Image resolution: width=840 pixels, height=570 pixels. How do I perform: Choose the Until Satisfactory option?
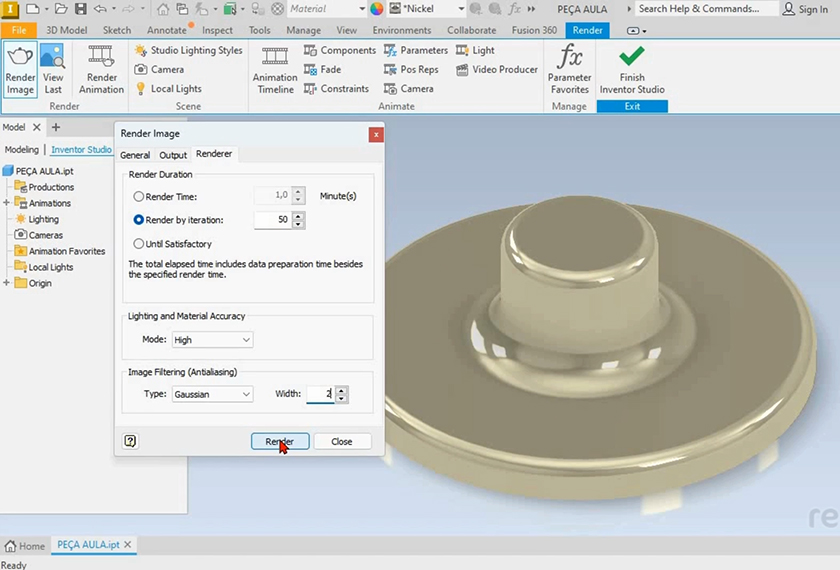[139, 244]
